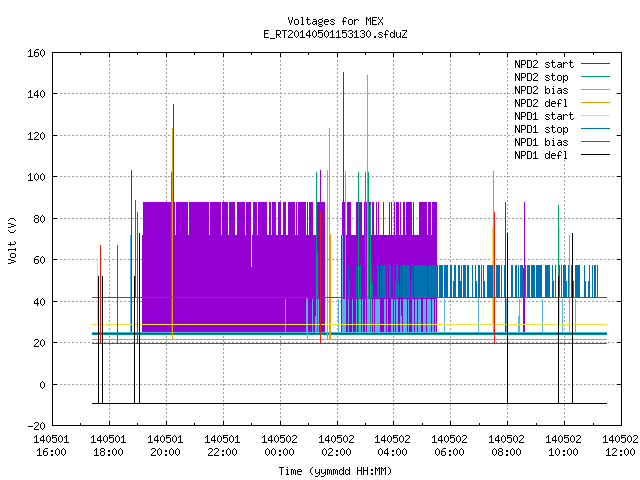This screenshot has height=480, width=640.
Task: Click the 100 y-axis tick label
Action: coord(36,177)
